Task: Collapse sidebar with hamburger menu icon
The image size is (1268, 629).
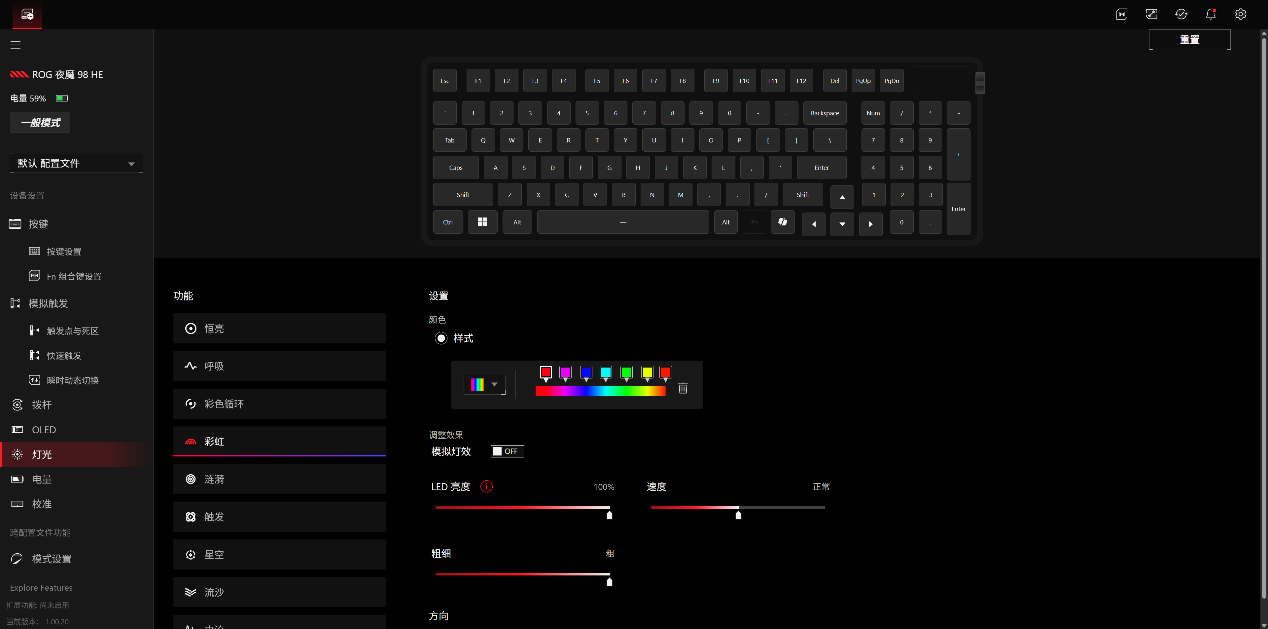Action: coord(16,45)
